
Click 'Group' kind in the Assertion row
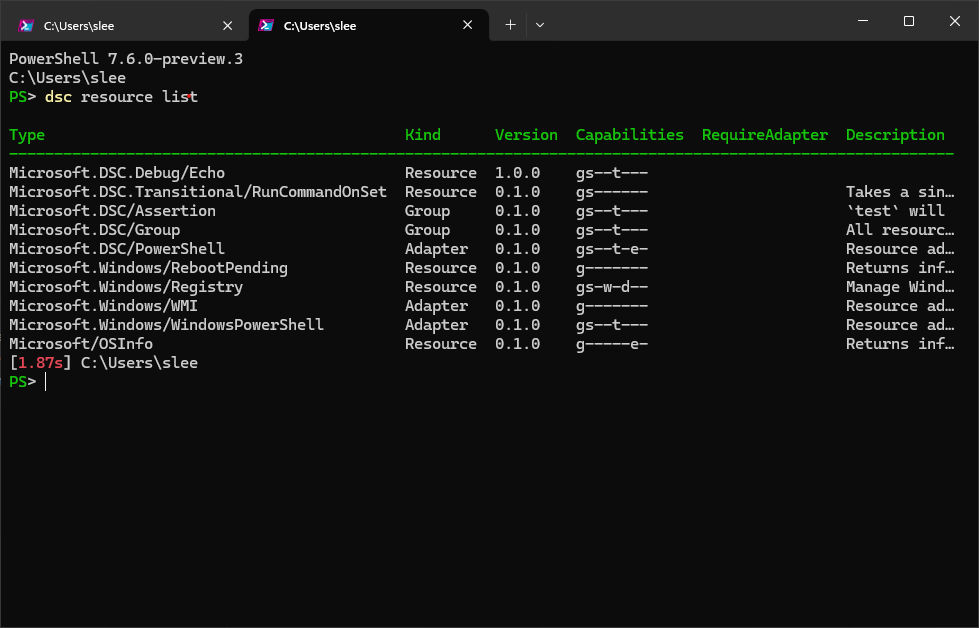click(x=427, y=211)
